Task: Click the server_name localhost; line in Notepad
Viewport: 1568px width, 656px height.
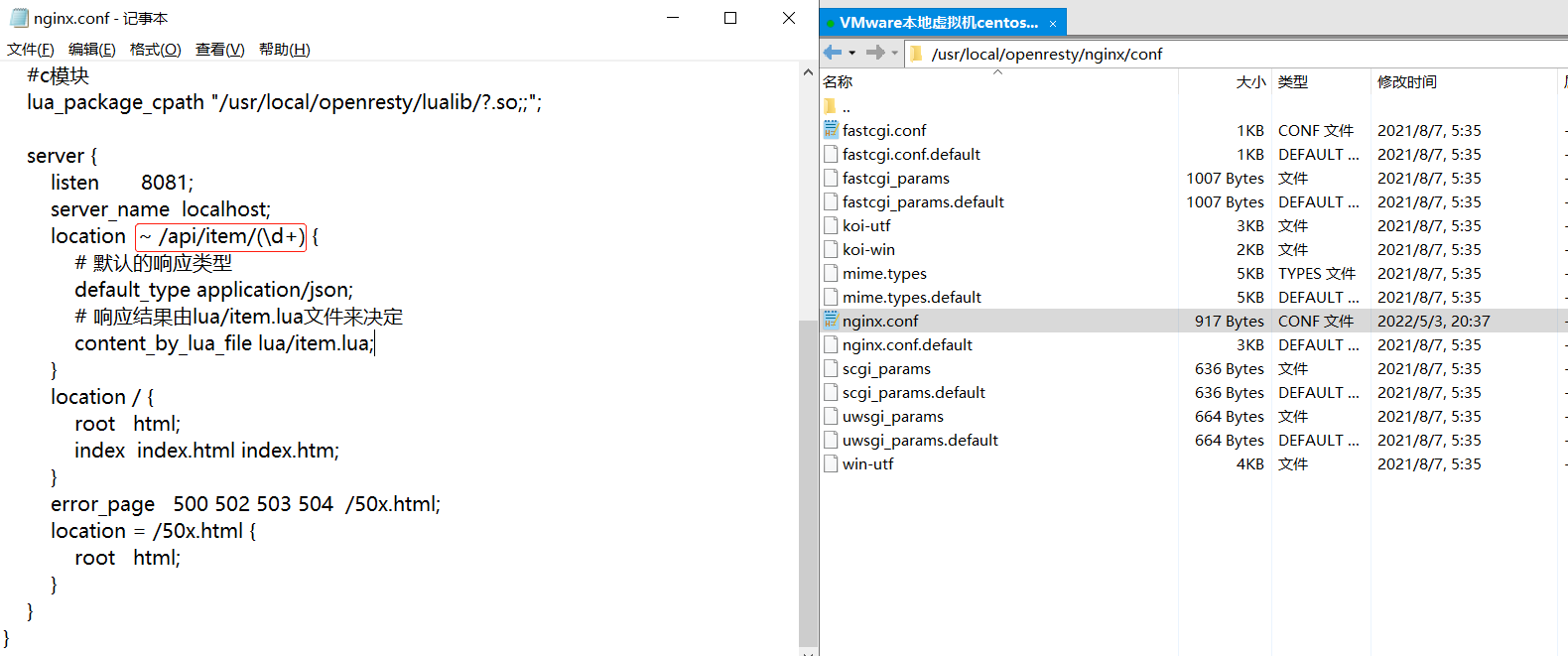Action: pyautogui.click(x=161, y=209)
